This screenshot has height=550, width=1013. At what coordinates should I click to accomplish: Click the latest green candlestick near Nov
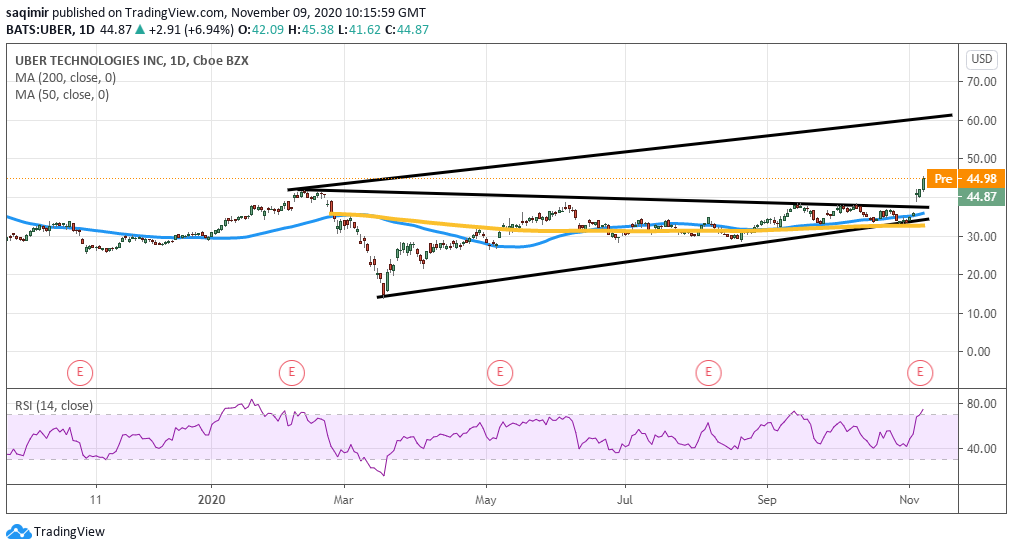tap(923, 183)
